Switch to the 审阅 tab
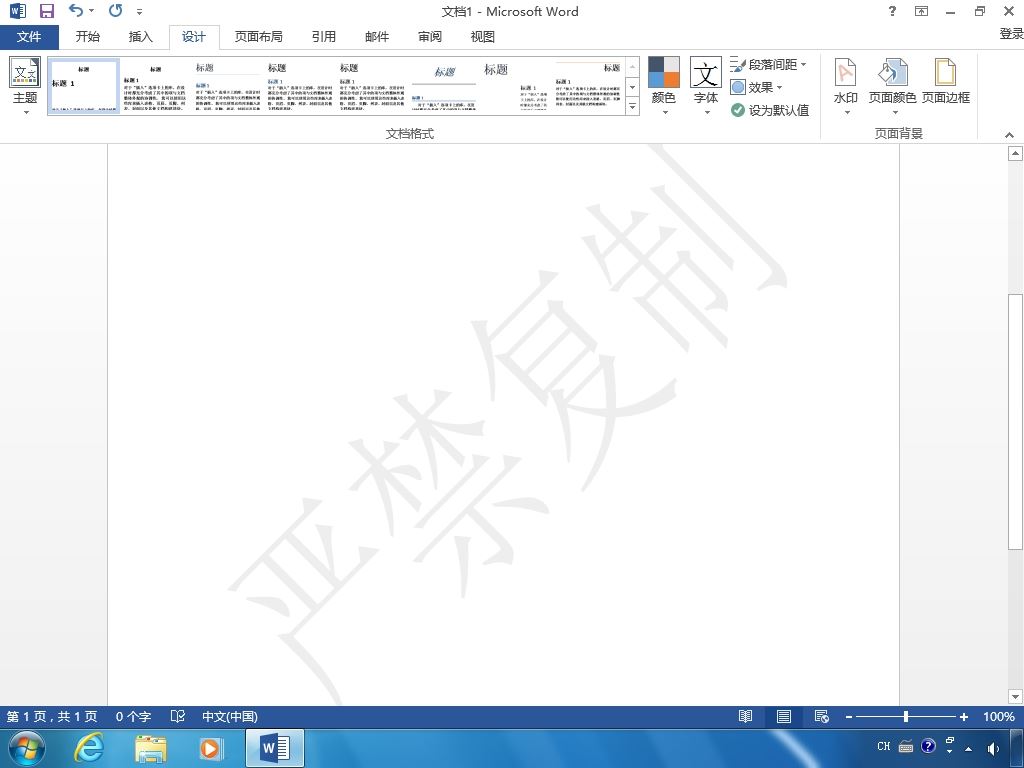 pyautogui.click(x=430, y=37)
